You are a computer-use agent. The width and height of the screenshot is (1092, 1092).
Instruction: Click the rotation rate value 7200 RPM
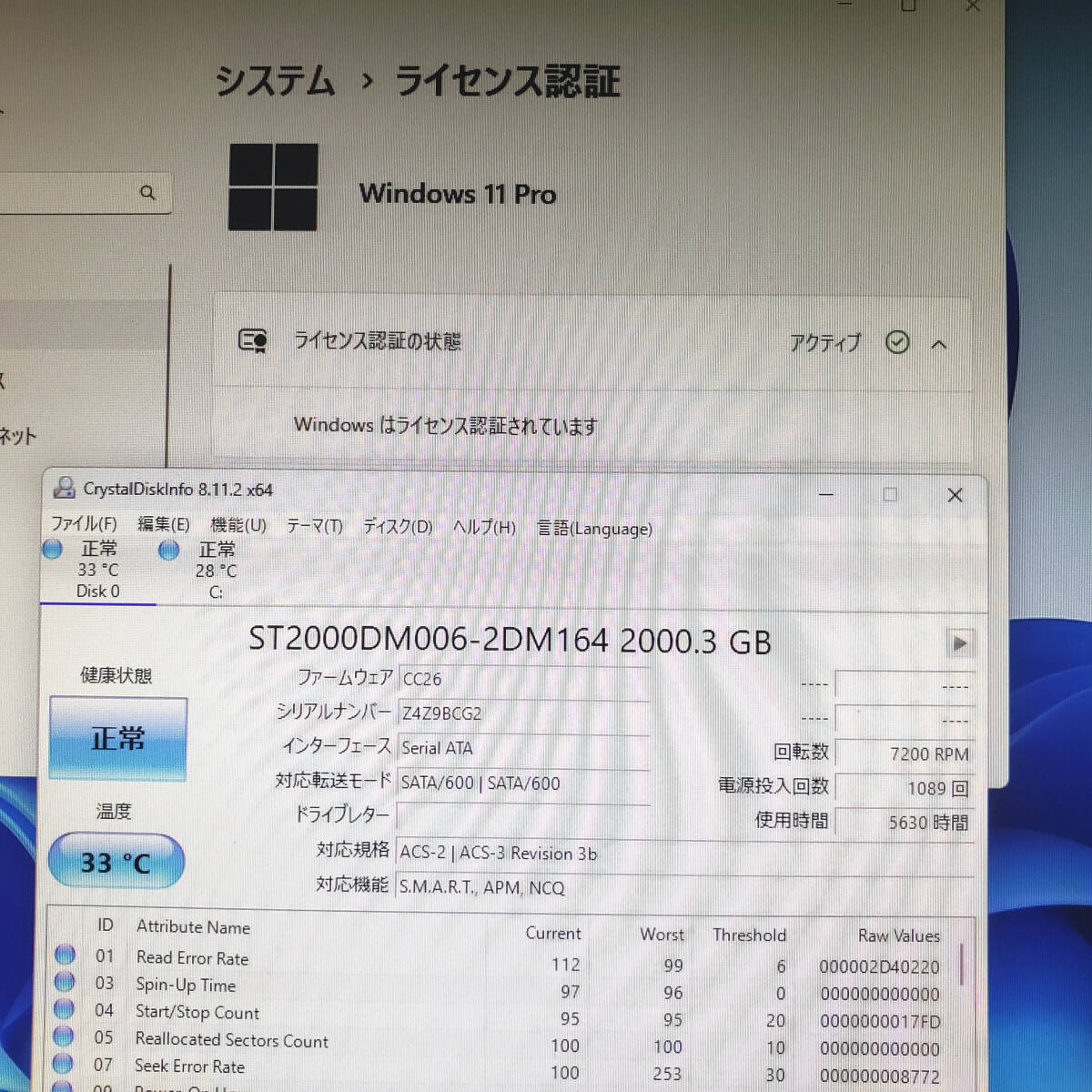point(905,753)
